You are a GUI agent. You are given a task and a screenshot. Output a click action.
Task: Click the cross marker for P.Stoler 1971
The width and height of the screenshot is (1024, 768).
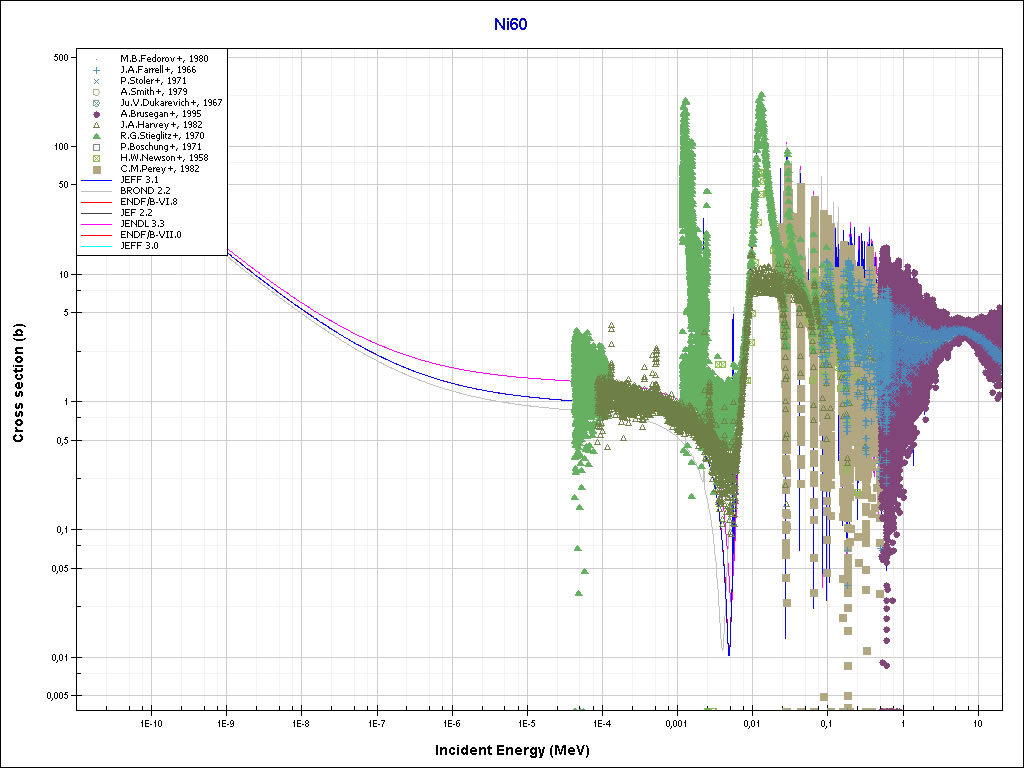(96, 81)
